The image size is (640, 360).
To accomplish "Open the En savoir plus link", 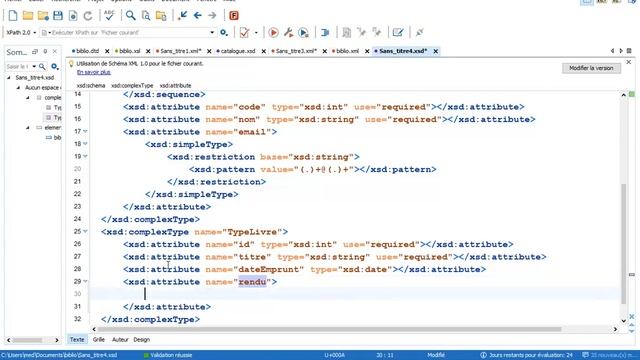I will coord(94,72).
